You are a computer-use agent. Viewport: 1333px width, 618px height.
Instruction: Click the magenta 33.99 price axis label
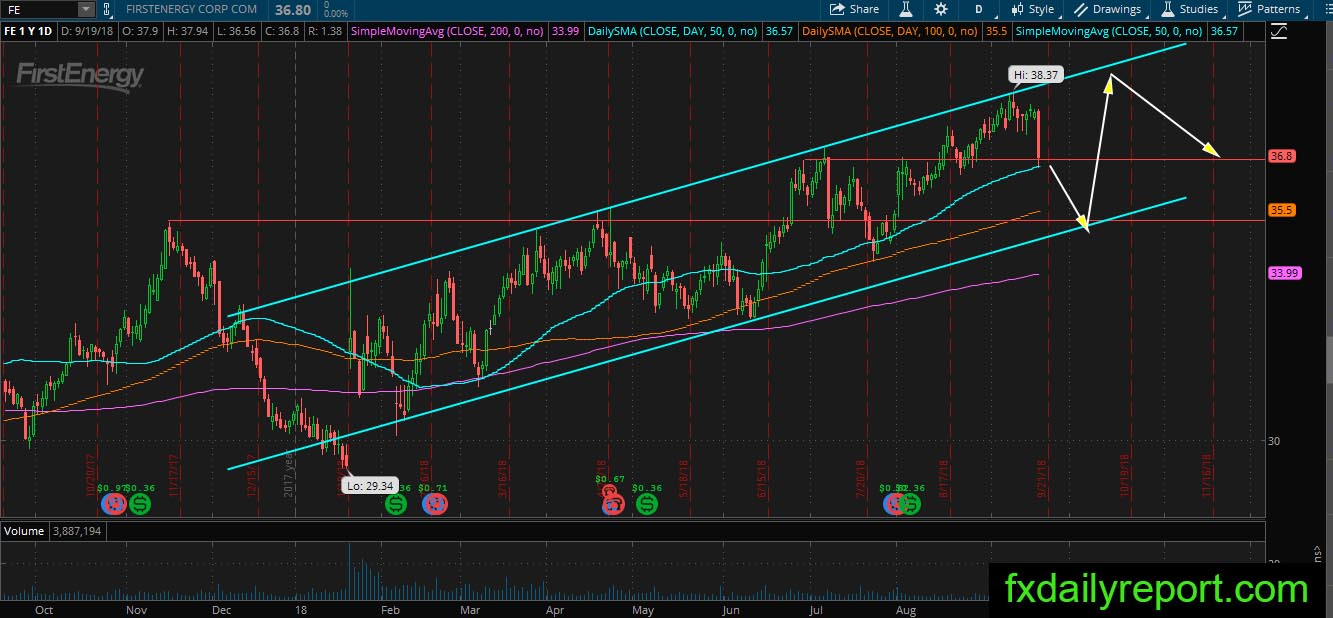(x=1284, y=273)
